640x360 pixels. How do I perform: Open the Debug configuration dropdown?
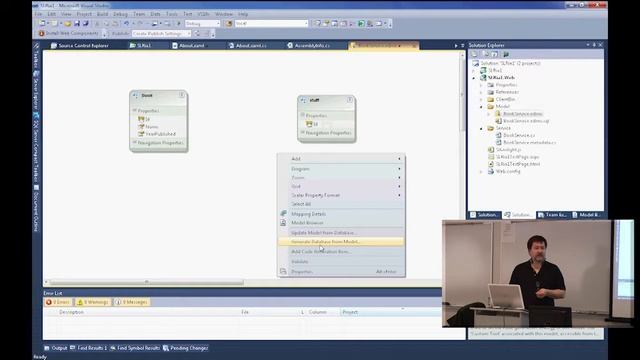coord(218,24)
